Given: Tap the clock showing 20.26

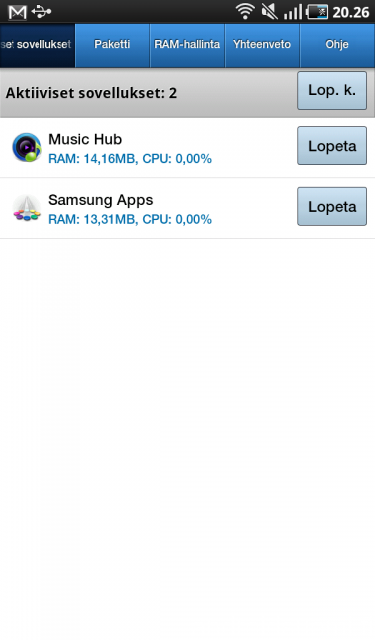Looking at the screenshot, I should pyautogui.click(x=351, y=13).
